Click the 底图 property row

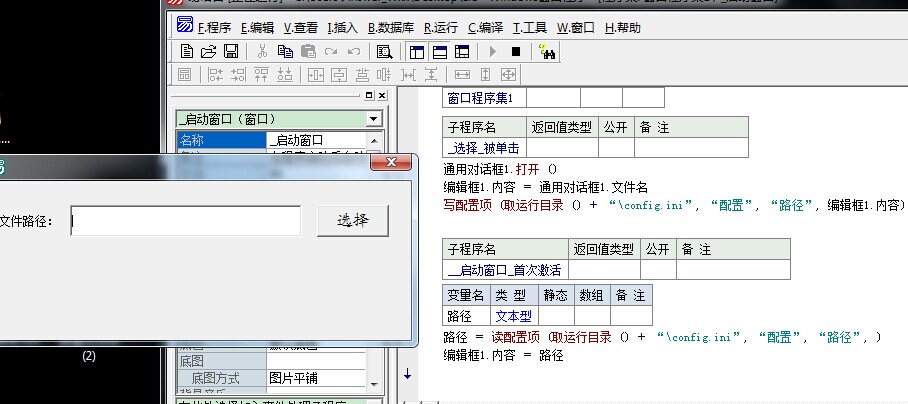point(222,362)
